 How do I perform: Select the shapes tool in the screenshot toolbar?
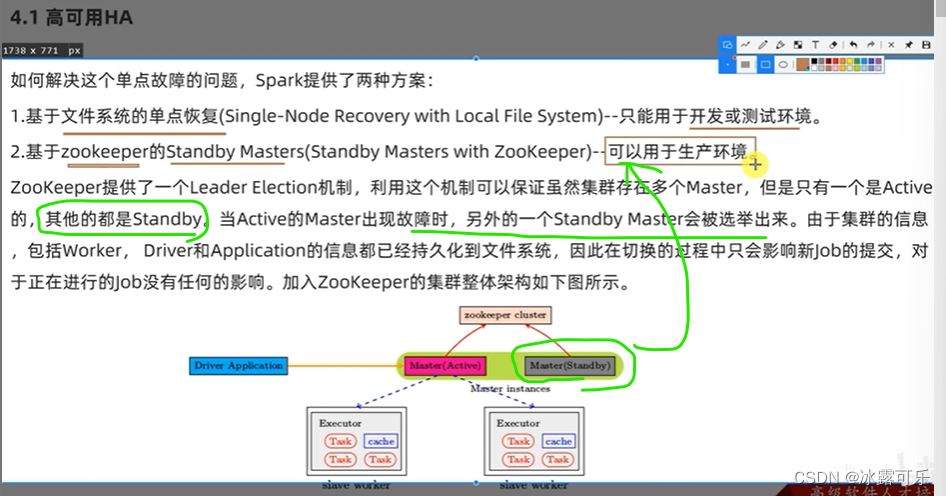728,45
